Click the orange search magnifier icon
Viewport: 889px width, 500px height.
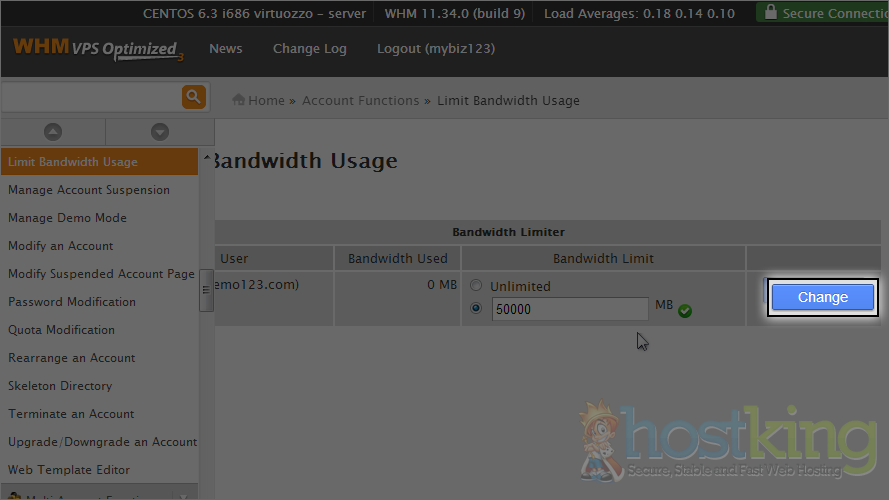[193, 97]
